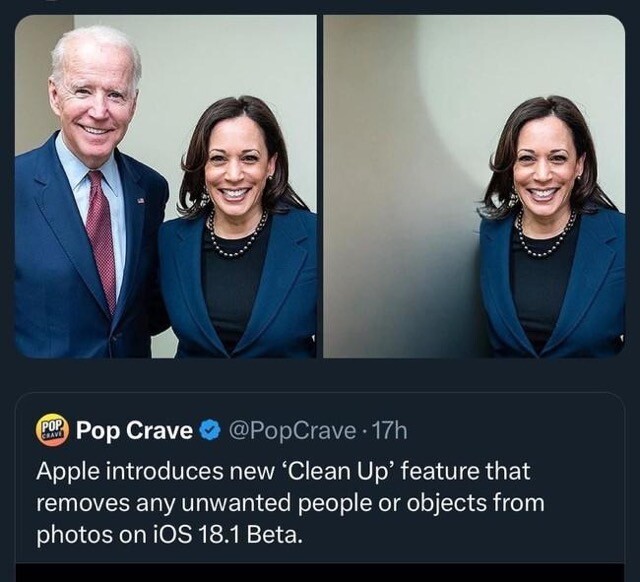Screen dimensions: 640x582
Task: Open the @PopCrave handle link
Action: pos(291,431)
